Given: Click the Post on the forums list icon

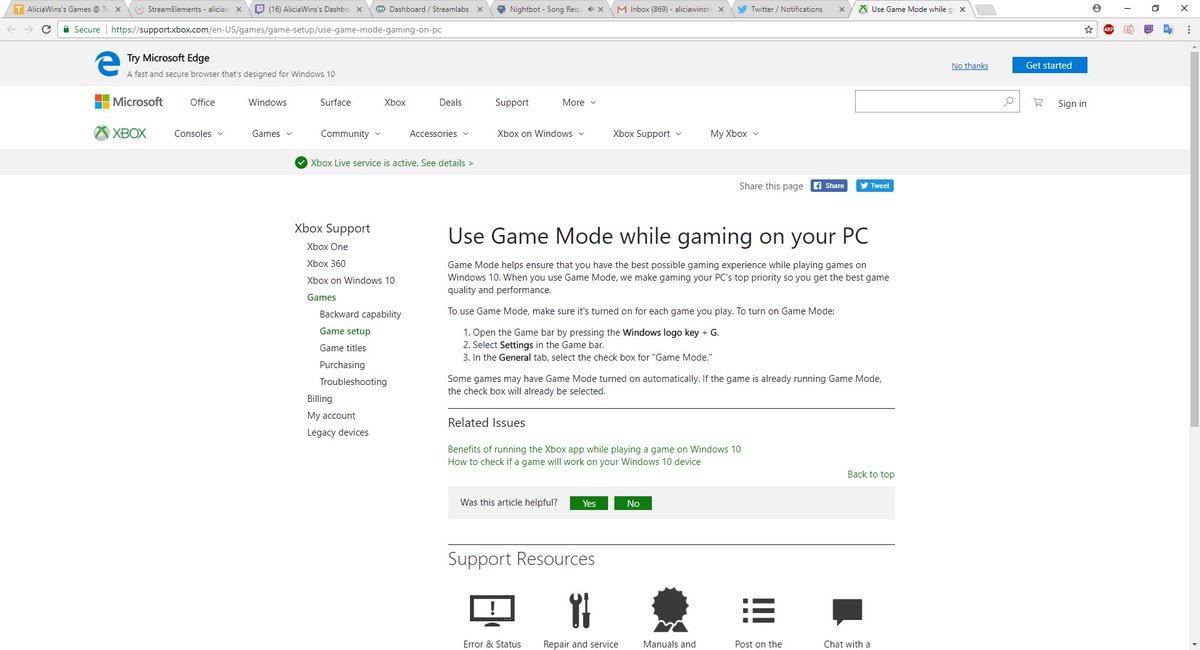Looking at the screenshot, I should point(758,610).
